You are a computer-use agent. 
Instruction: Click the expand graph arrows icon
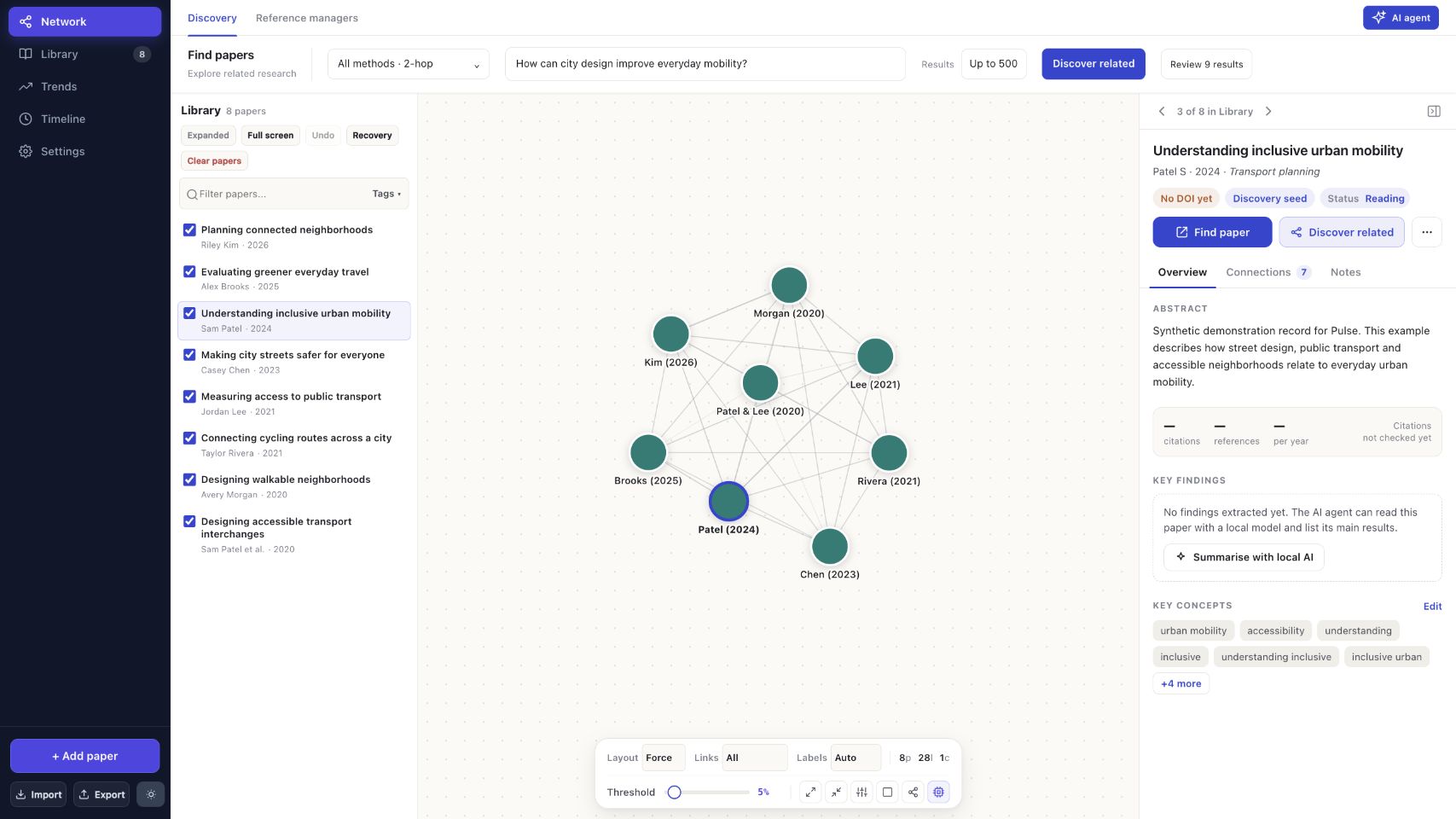click(x=810, y=792)
